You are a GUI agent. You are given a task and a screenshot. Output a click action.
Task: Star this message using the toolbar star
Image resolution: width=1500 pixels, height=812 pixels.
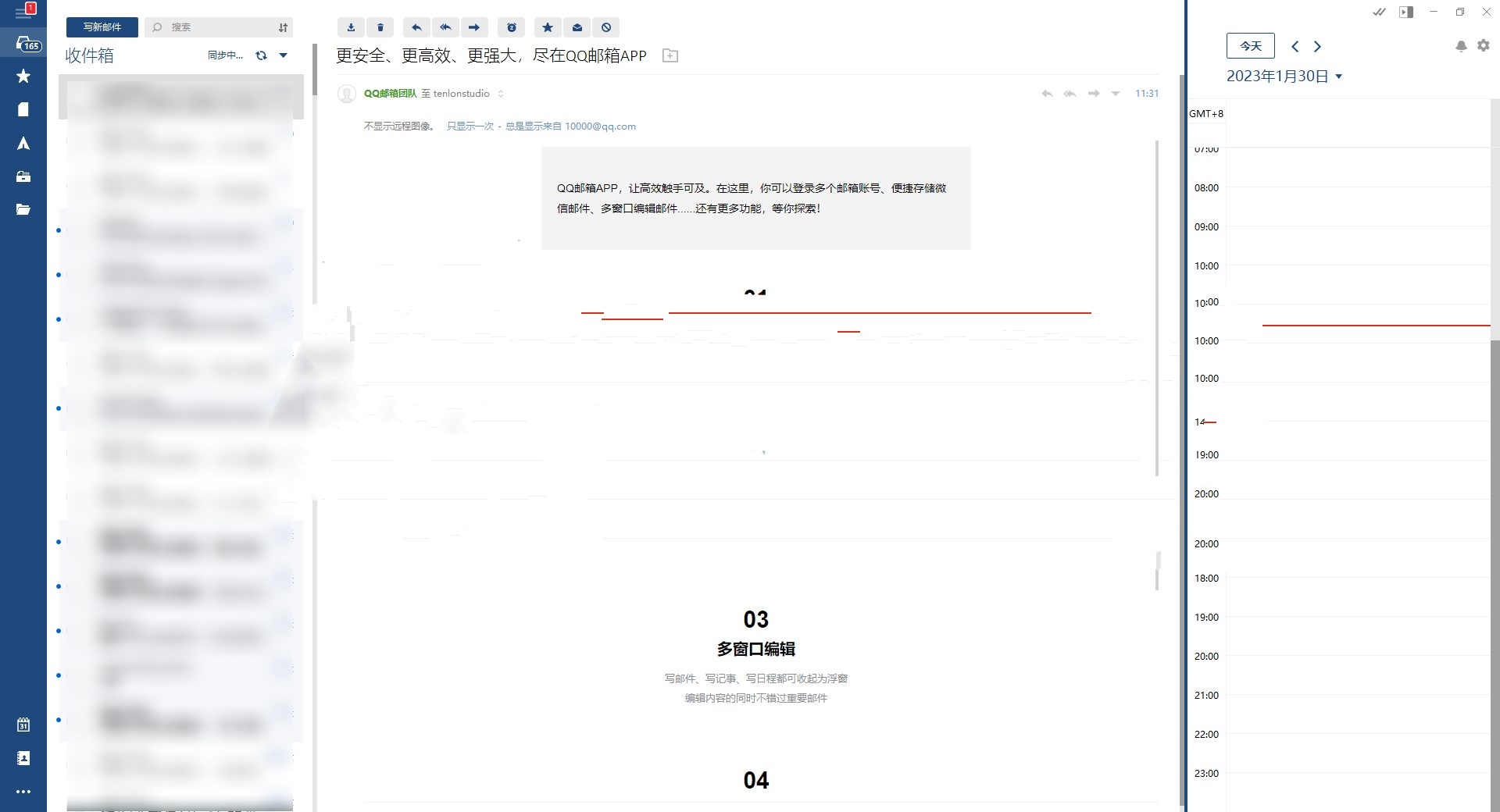pos(548,27)
